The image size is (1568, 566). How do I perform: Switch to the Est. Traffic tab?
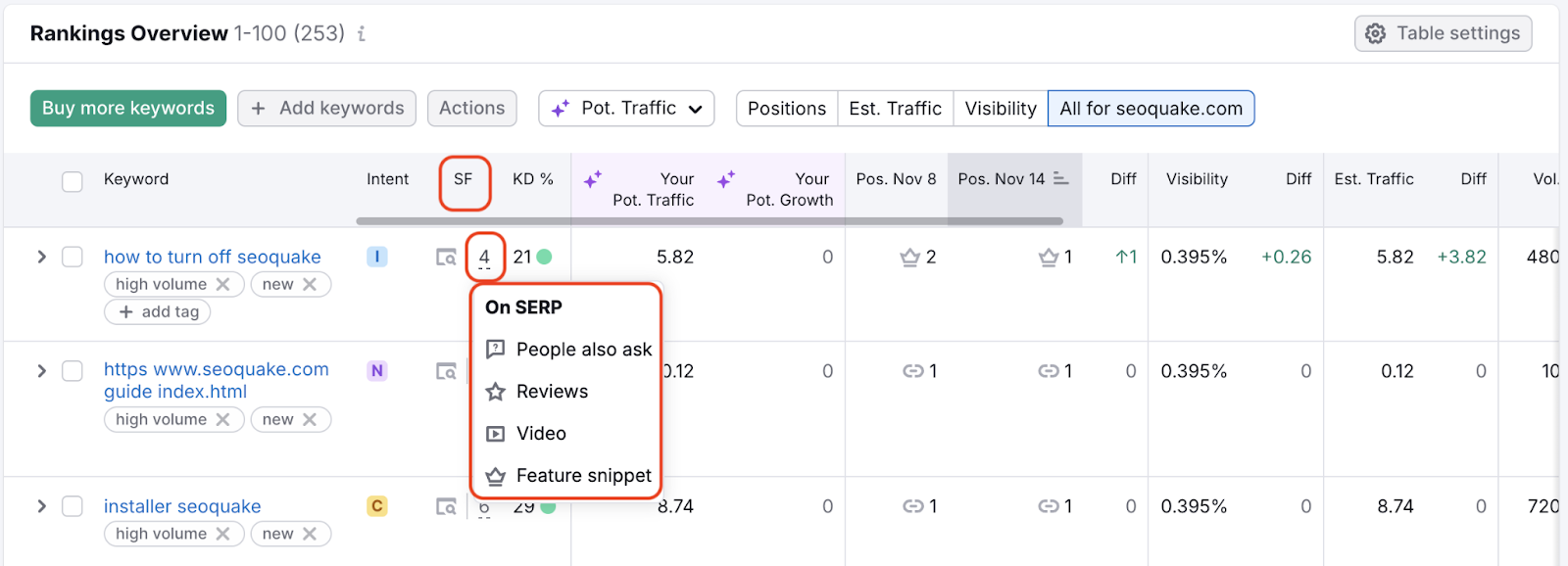click(x=895, y=109)
